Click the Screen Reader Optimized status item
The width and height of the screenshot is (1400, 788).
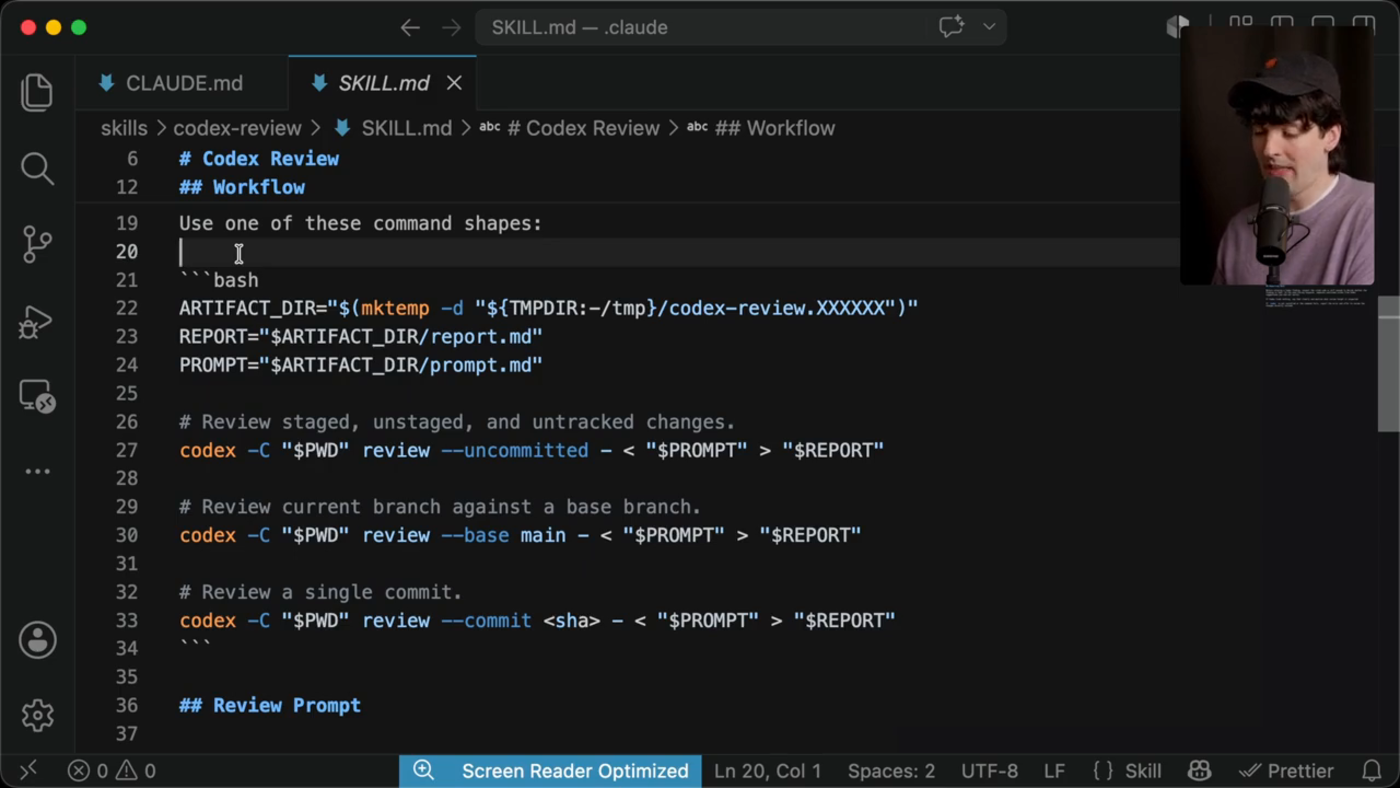pyautogui.click(x=575, y=770)
